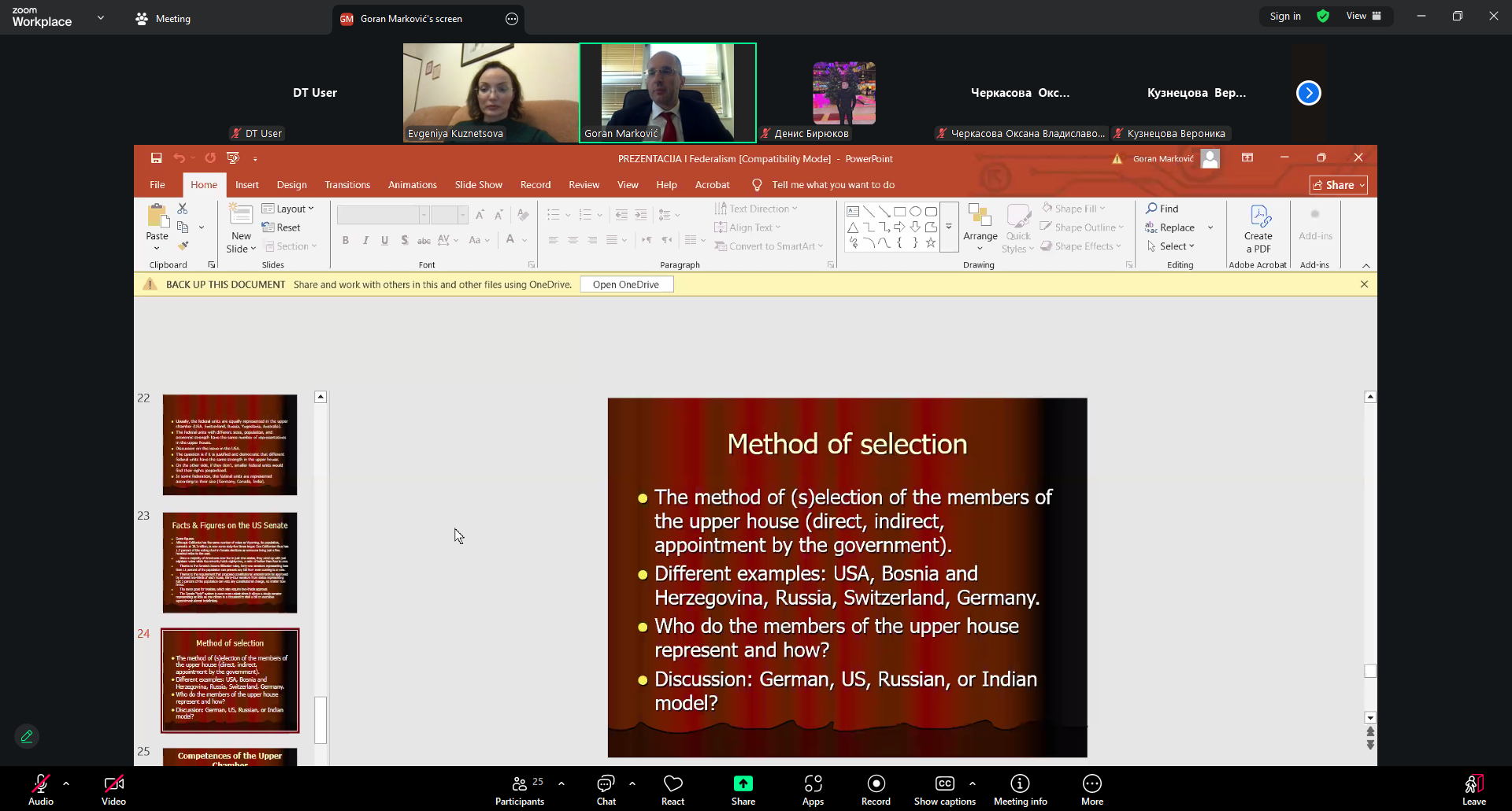
Task: Open the Apps icon in Zoom toolbar
Action: click(813, 789)
